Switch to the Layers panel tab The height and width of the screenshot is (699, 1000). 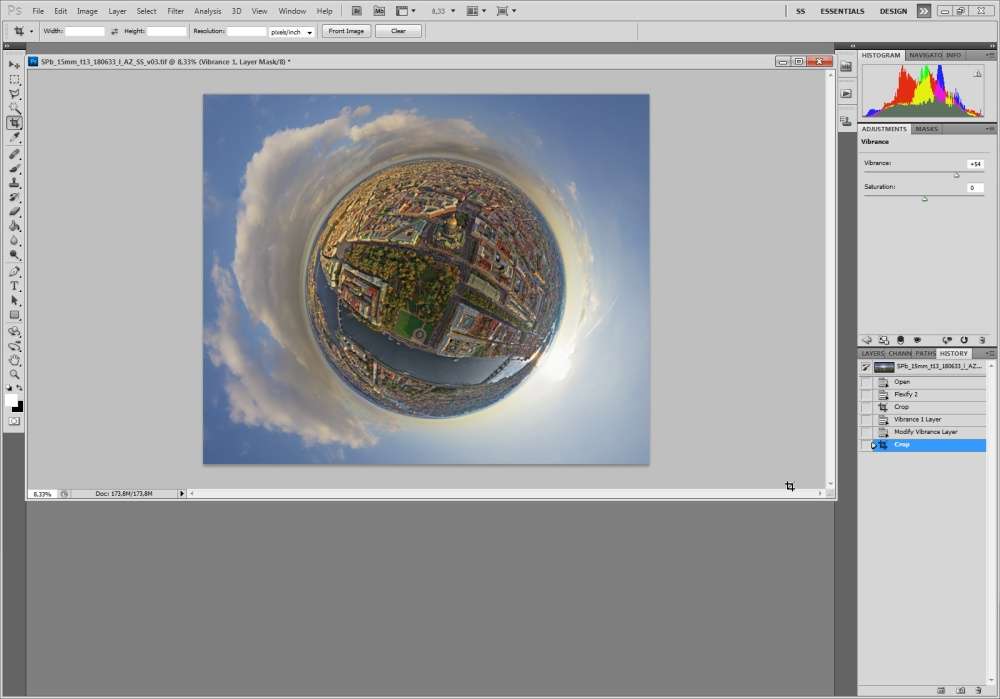pos(873,353)
